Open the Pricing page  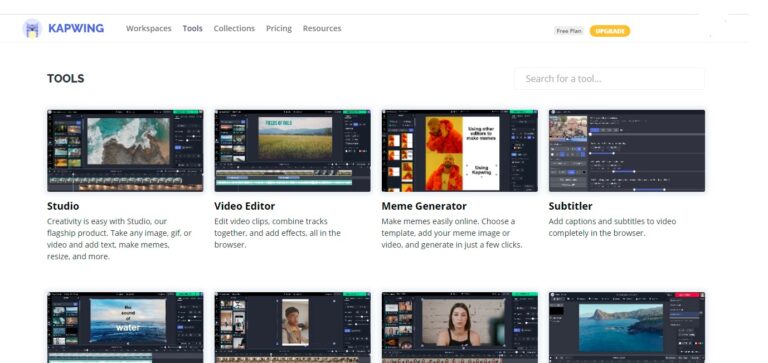coord(279,28)
